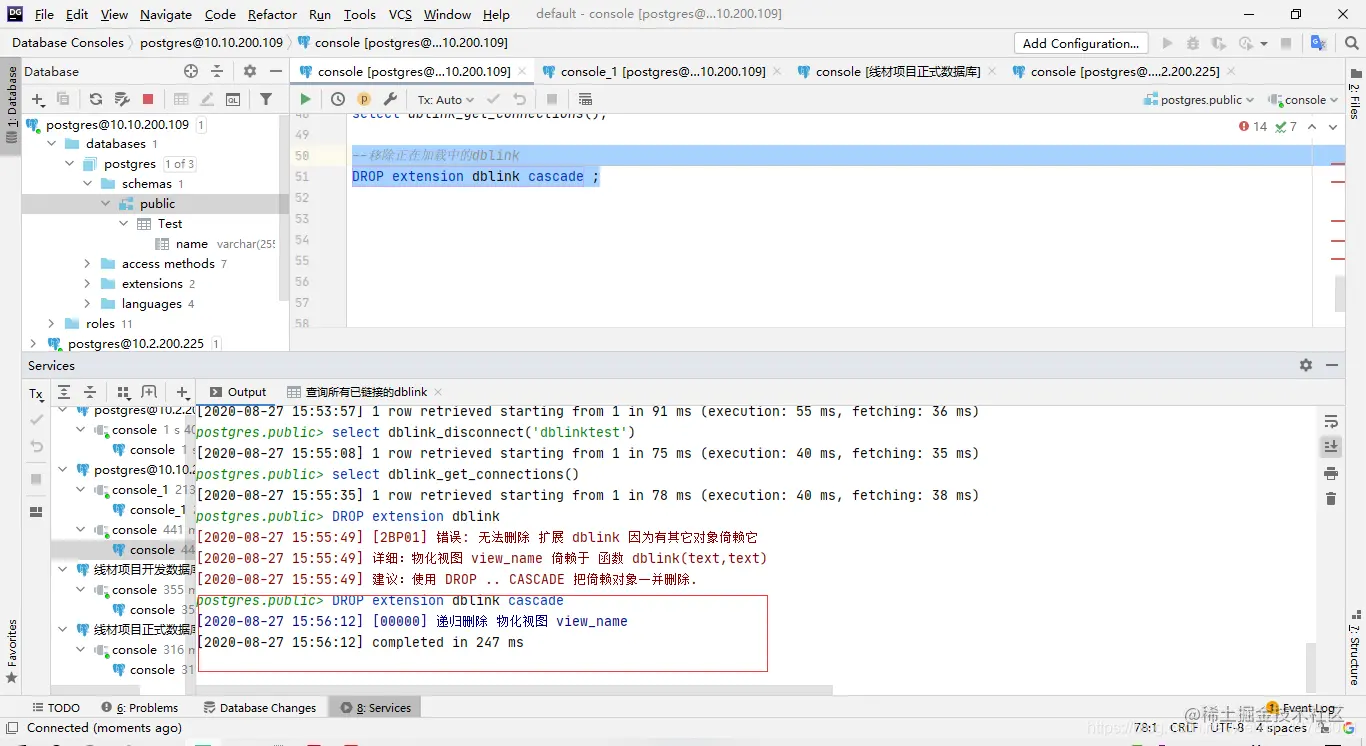Image resolution: width=1366 pixels, height=746 pixels.
Task: Collapse the public schema node
Action: coord(106,203)
